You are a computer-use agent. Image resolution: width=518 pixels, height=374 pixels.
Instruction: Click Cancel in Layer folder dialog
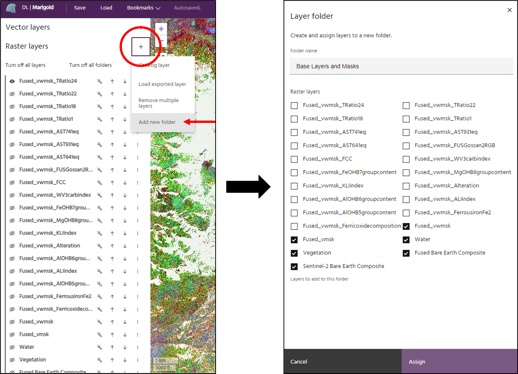[343, 362]
